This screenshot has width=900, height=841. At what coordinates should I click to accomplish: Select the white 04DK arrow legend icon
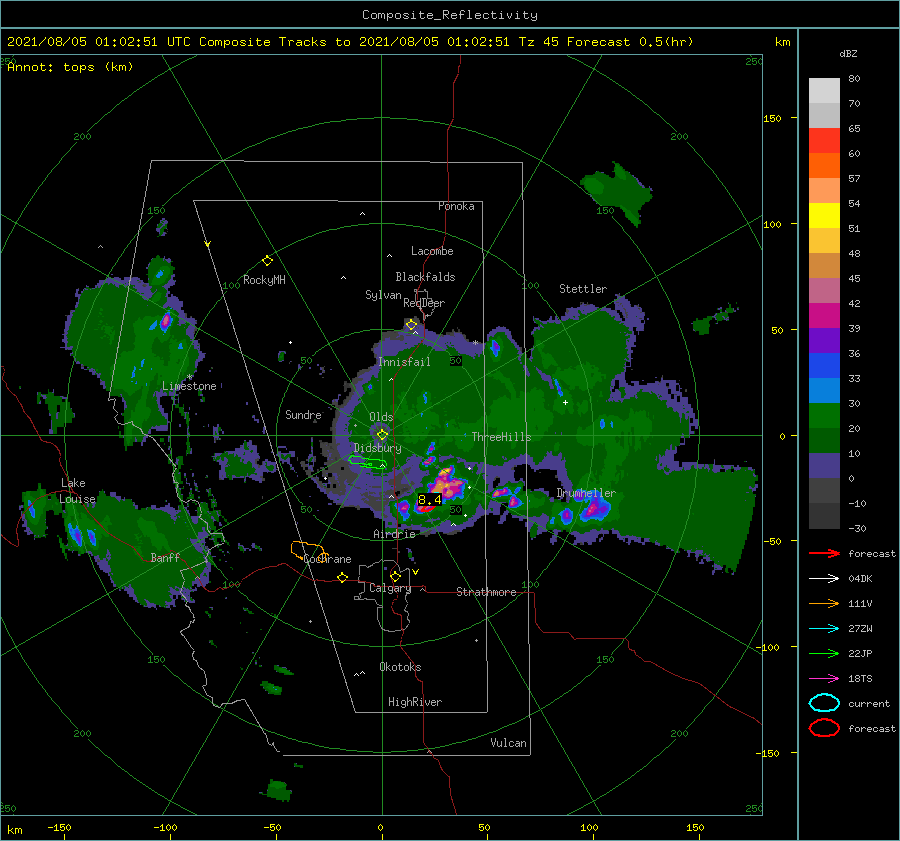824,579
